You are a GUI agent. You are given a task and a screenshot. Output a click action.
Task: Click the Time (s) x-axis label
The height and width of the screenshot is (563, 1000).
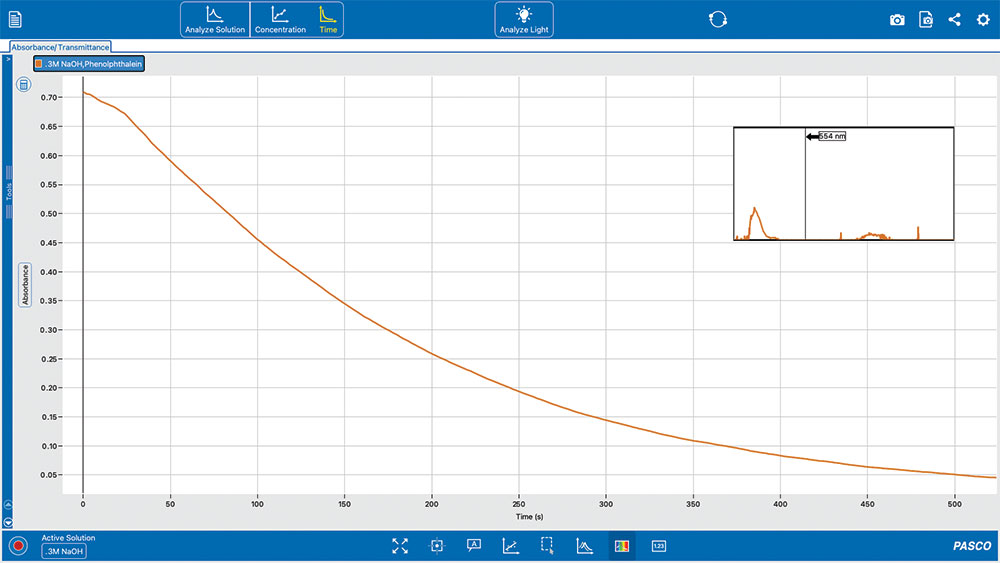[529, 516]
